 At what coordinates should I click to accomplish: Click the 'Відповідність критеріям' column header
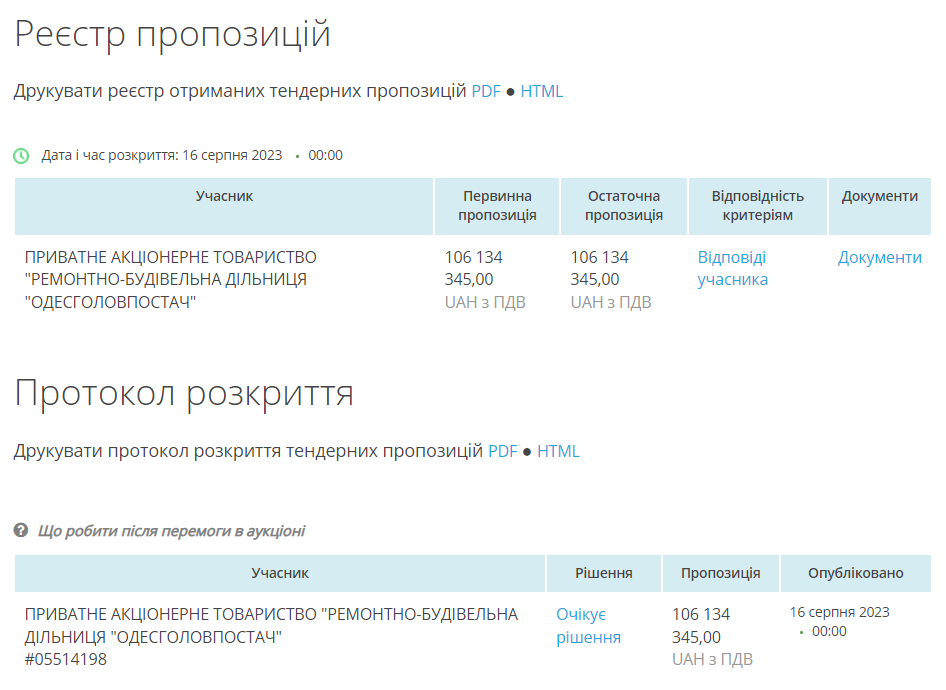pyautogui.click(x=757, y=206)
